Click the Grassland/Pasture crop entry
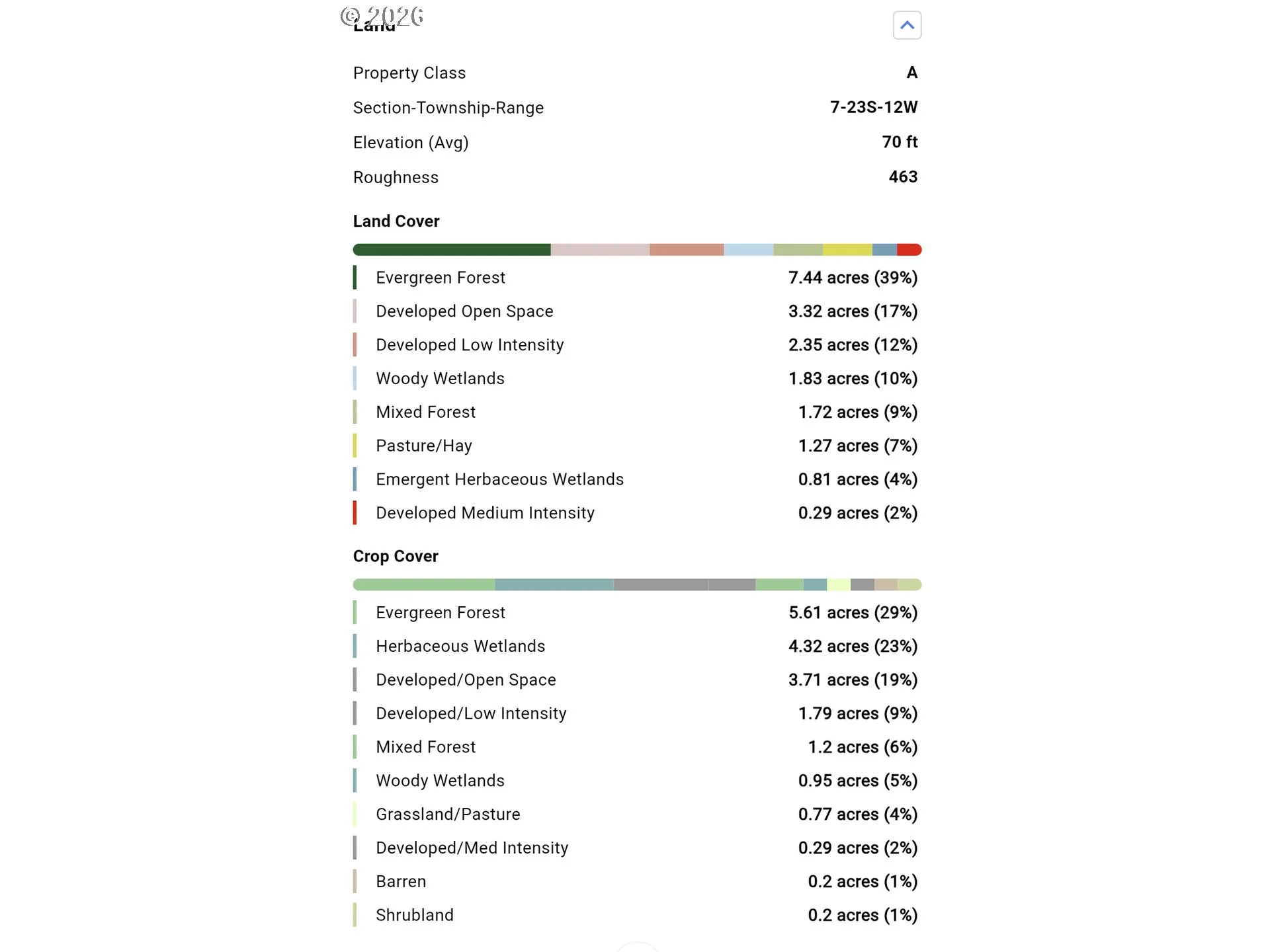Viewport: 1270px width, 952px height. 636,814
